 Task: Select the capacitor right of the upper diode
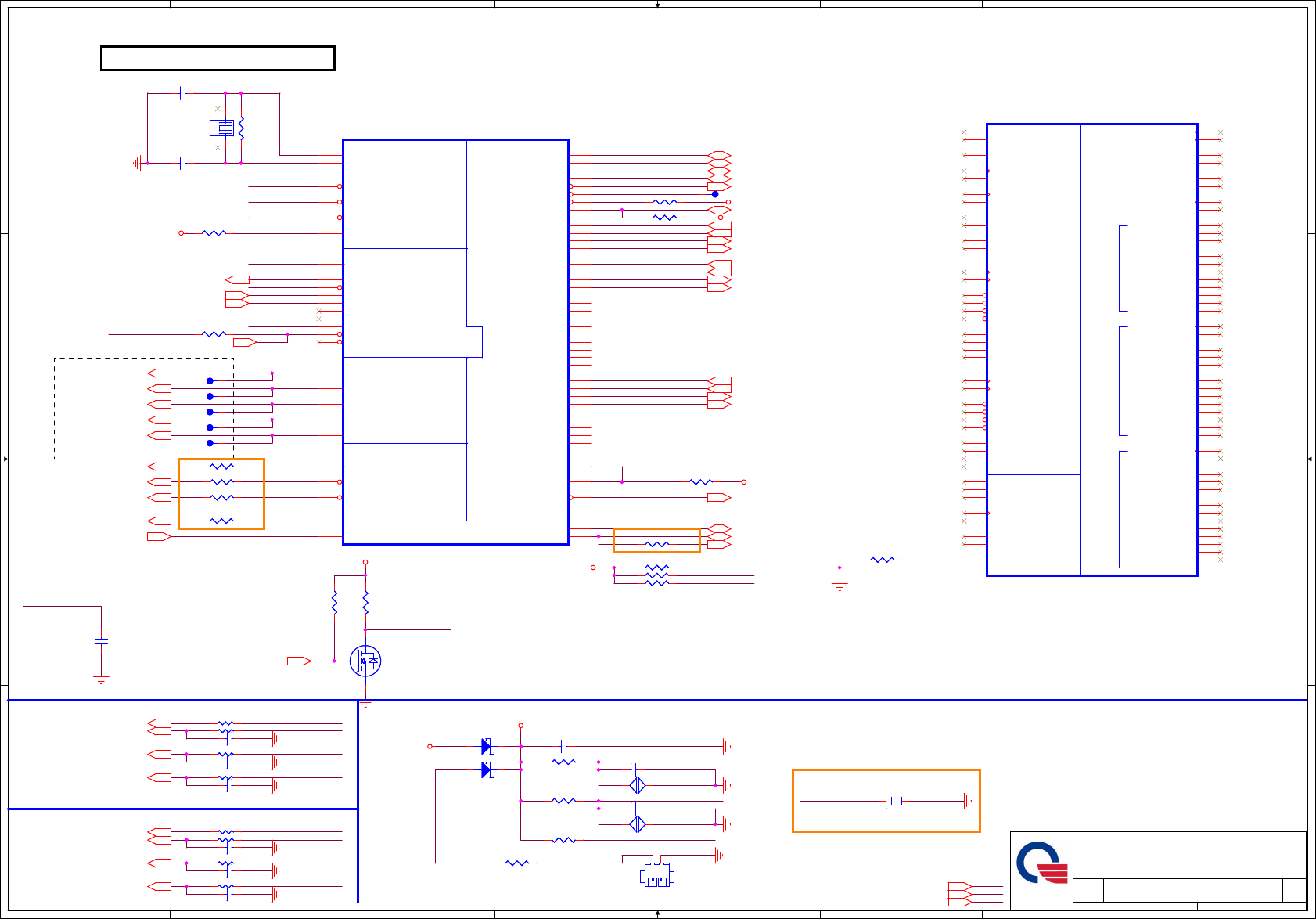coord(563,746)
